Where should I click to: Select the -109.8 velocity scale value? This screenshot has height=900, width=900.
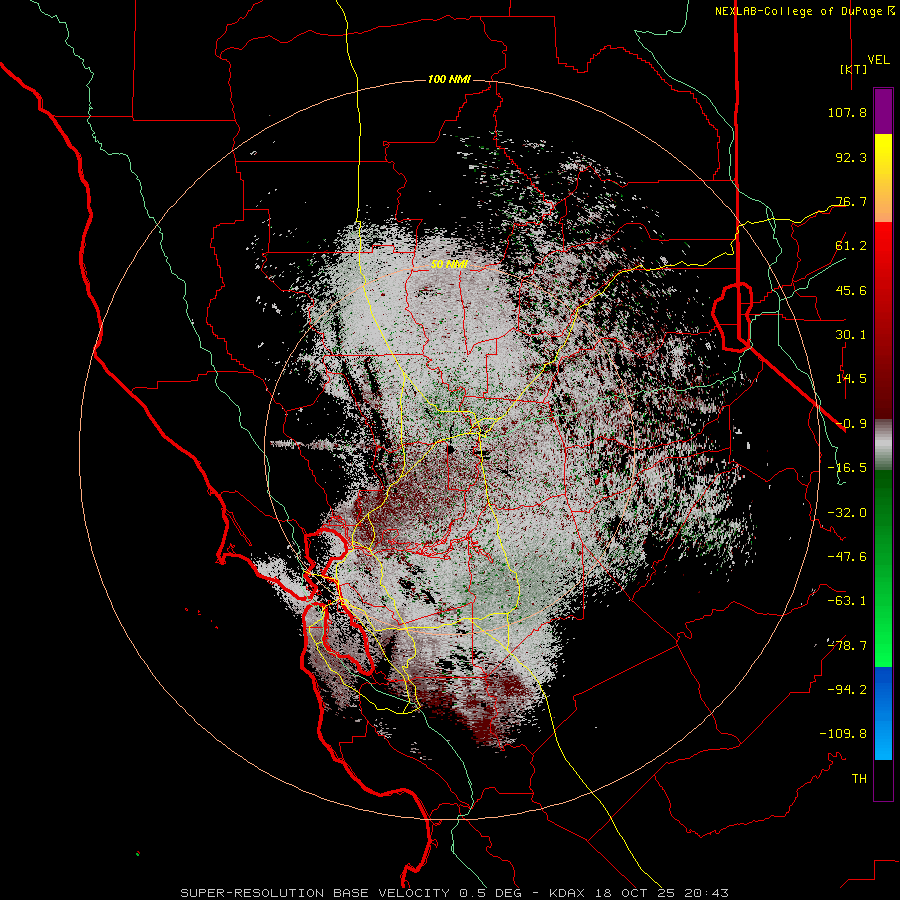click(x=844, y=734)
